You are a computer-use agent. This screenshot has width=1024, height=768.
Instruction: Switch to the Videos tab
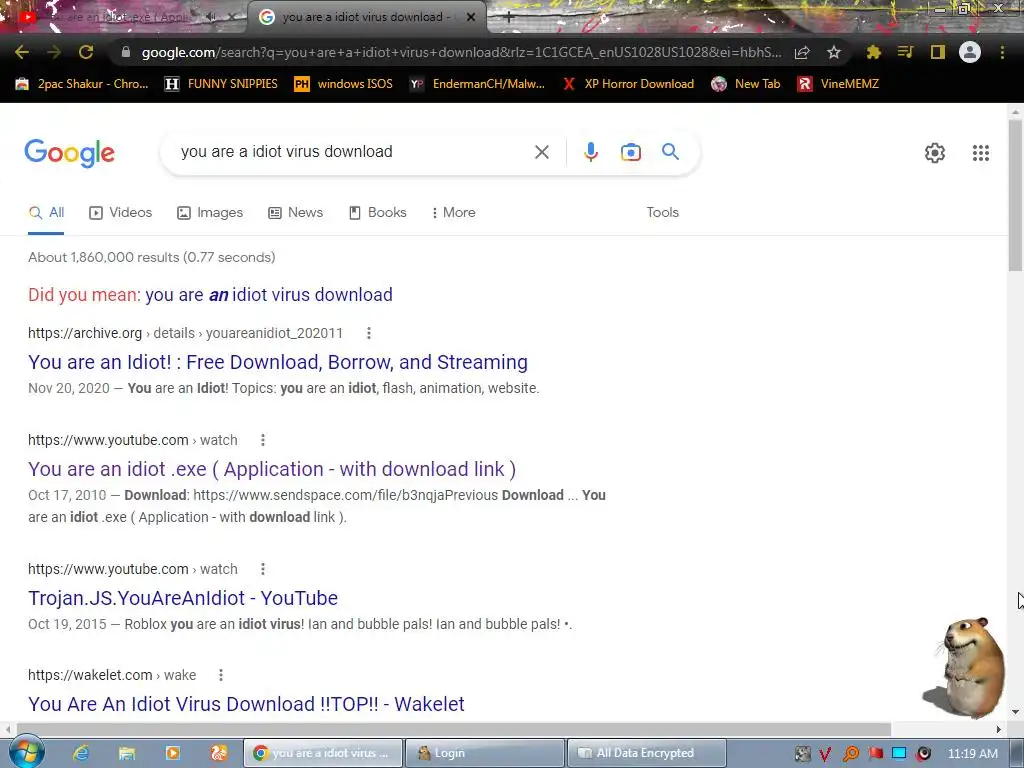tap(121, 212)
